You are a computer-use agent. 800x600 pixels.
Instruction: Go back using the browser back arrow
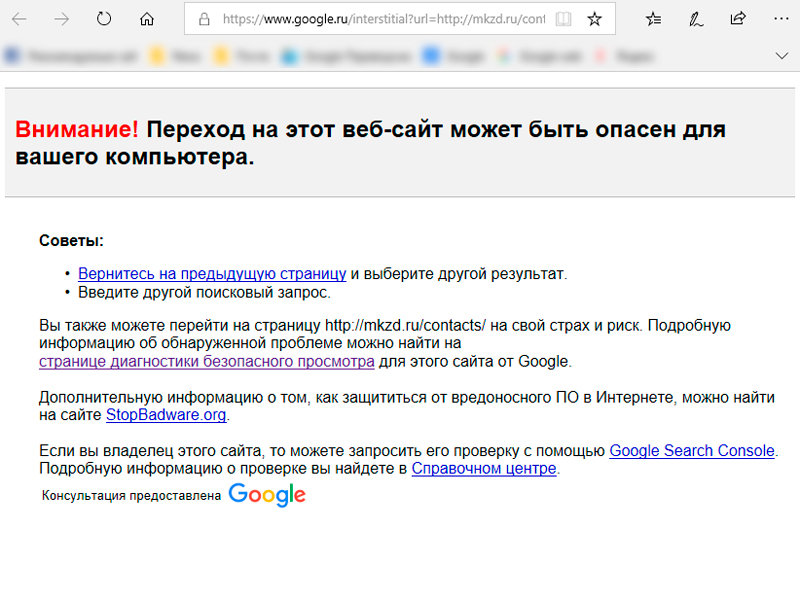point(21,19)
